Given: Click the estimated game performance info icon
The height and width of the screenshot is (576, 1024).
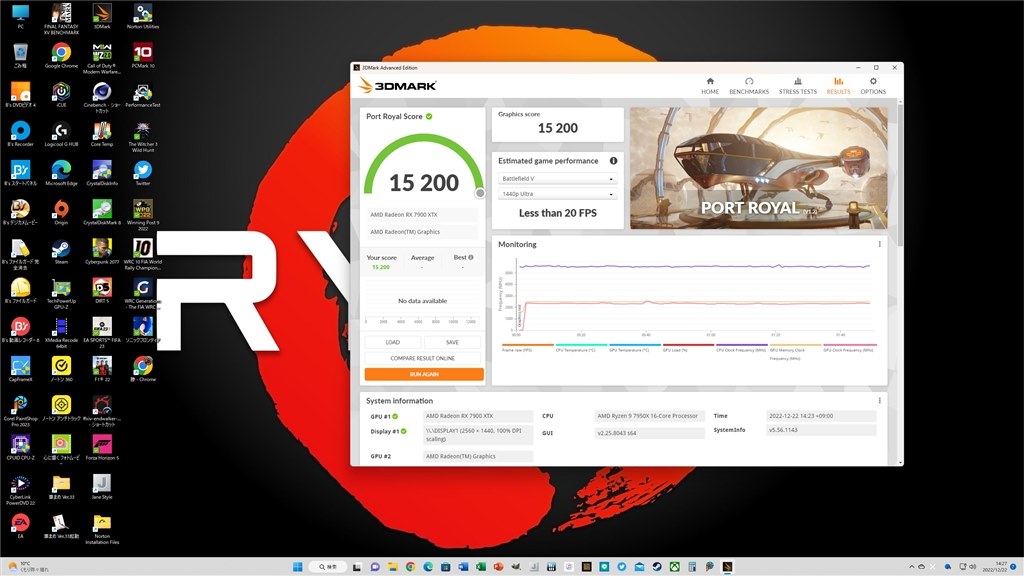Looking at the screenshot, I should click(613, 161).
